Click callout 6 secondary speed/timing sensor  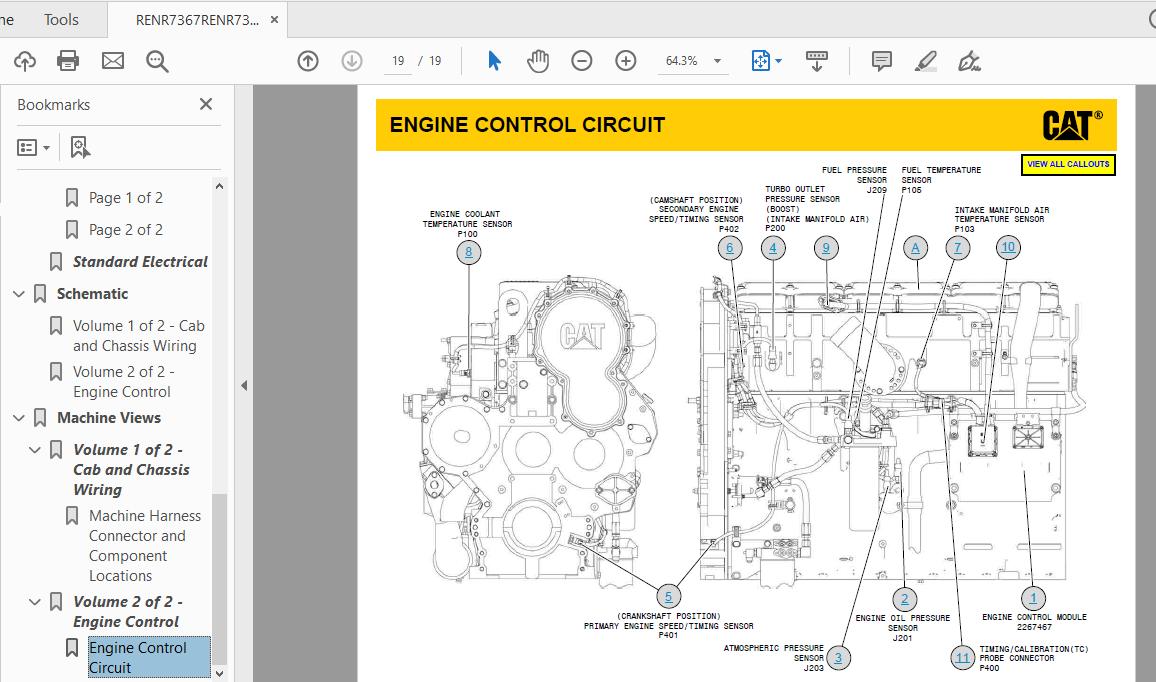coord(729,248)
